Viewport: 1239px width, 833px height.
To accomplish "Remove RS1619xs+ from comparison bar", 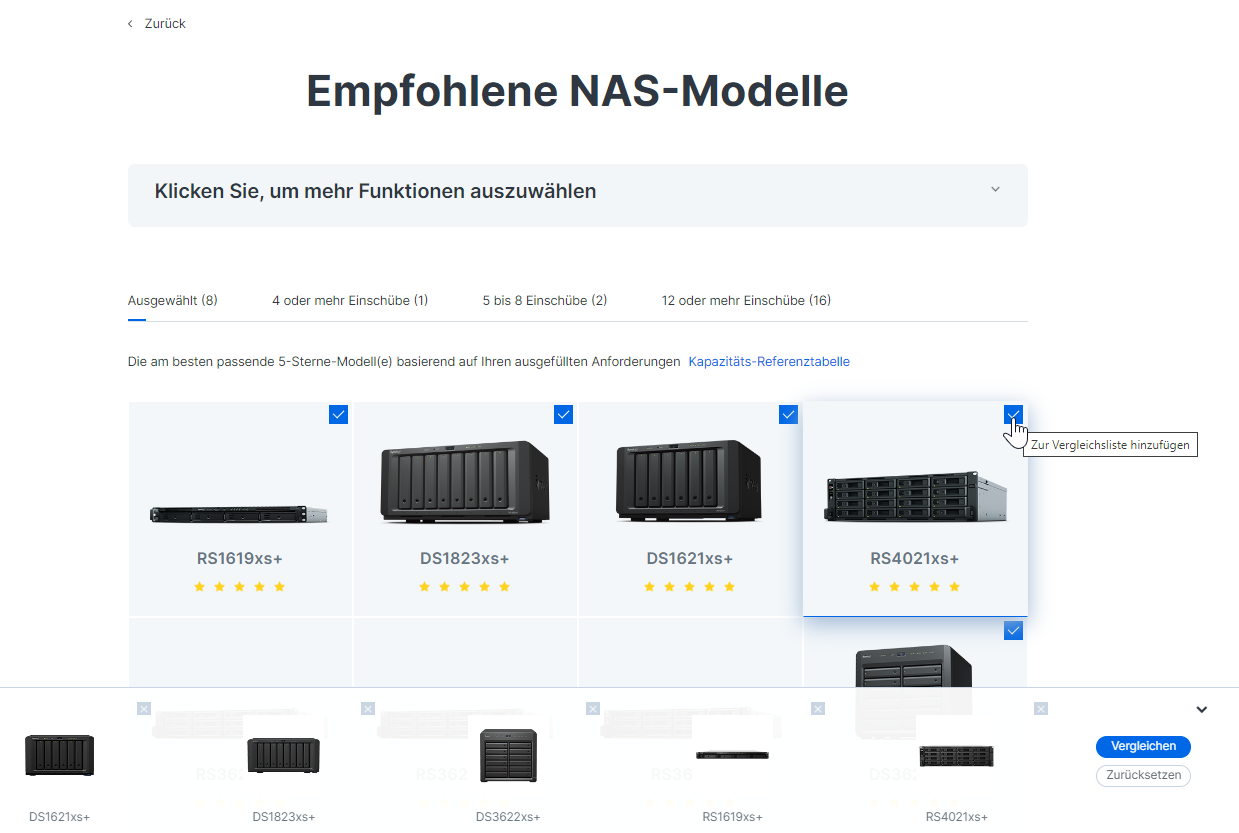I will point(818,708).
